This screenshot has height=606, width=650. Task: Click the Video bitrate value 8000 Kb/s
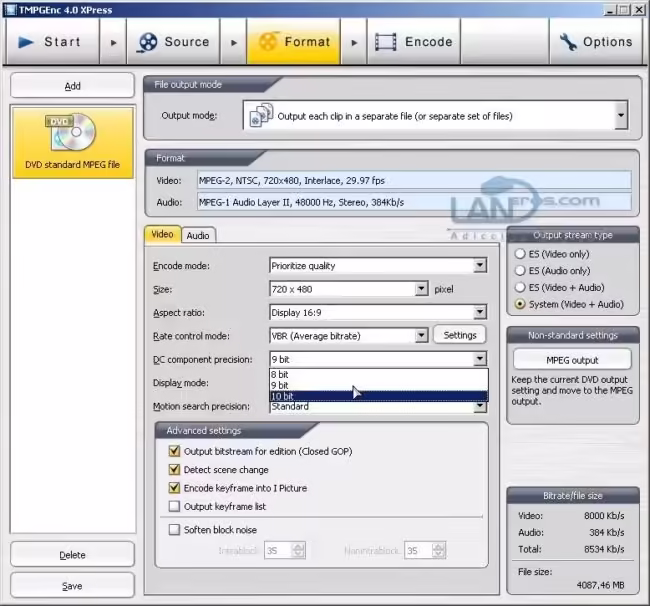click(x=604, y=516)
